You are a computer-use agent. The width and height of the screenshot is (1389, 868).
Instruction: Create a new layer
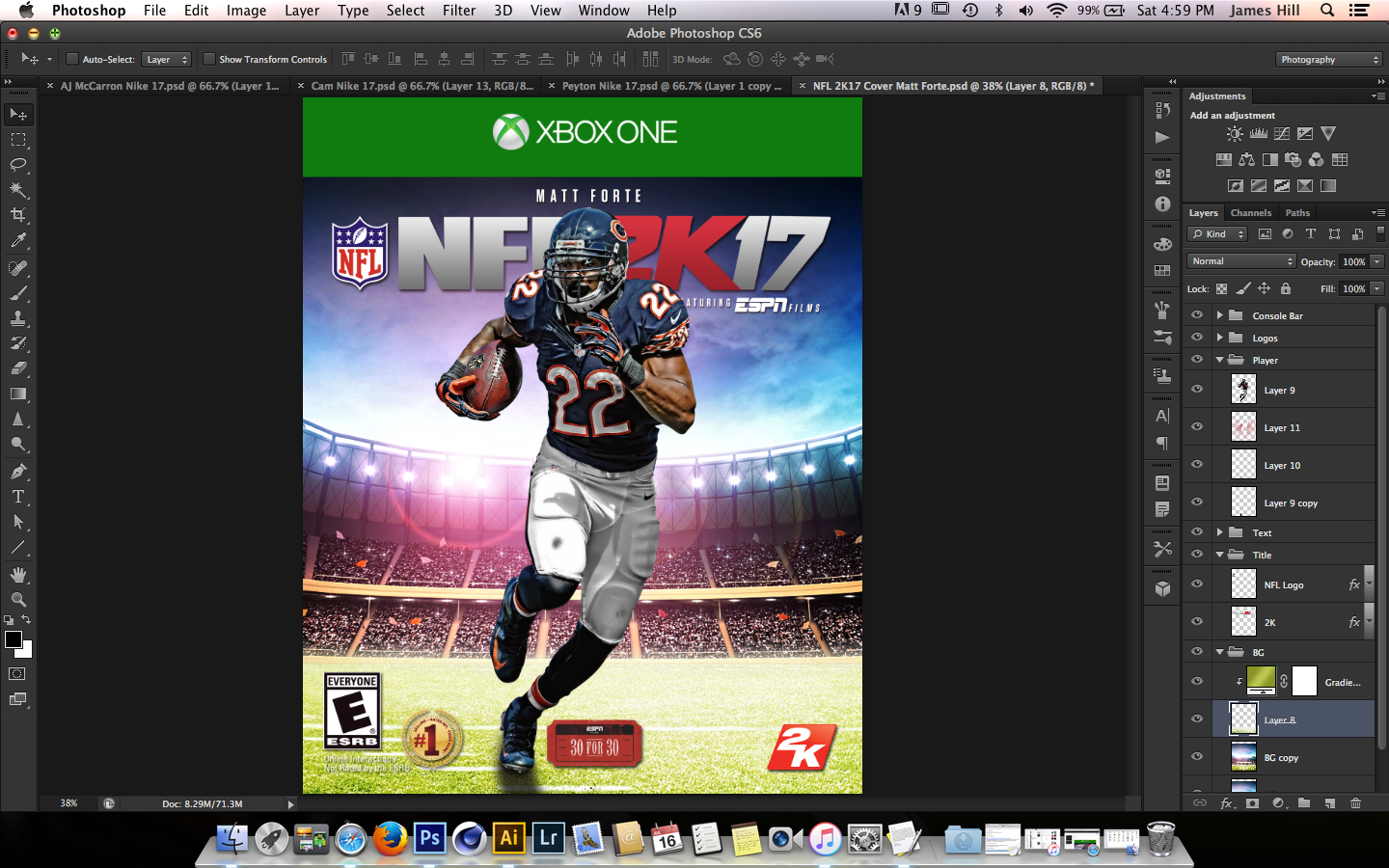[x=1329, y=802]
